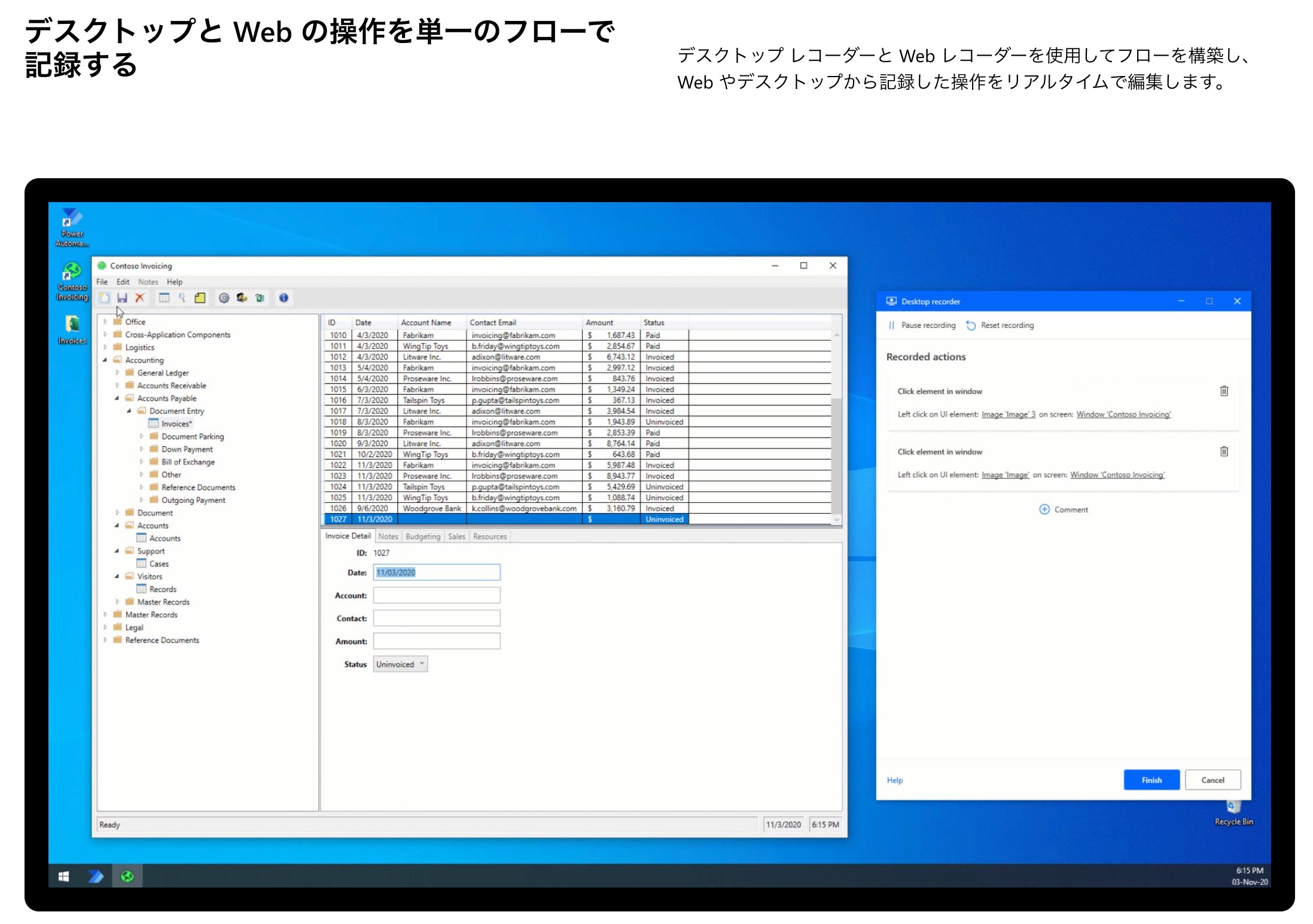The width and height of the screenshot is (1313, 924).
Task: Click Reset recording in Desktop recorder
Action: pyautogui.click(x=1000, y=325)
